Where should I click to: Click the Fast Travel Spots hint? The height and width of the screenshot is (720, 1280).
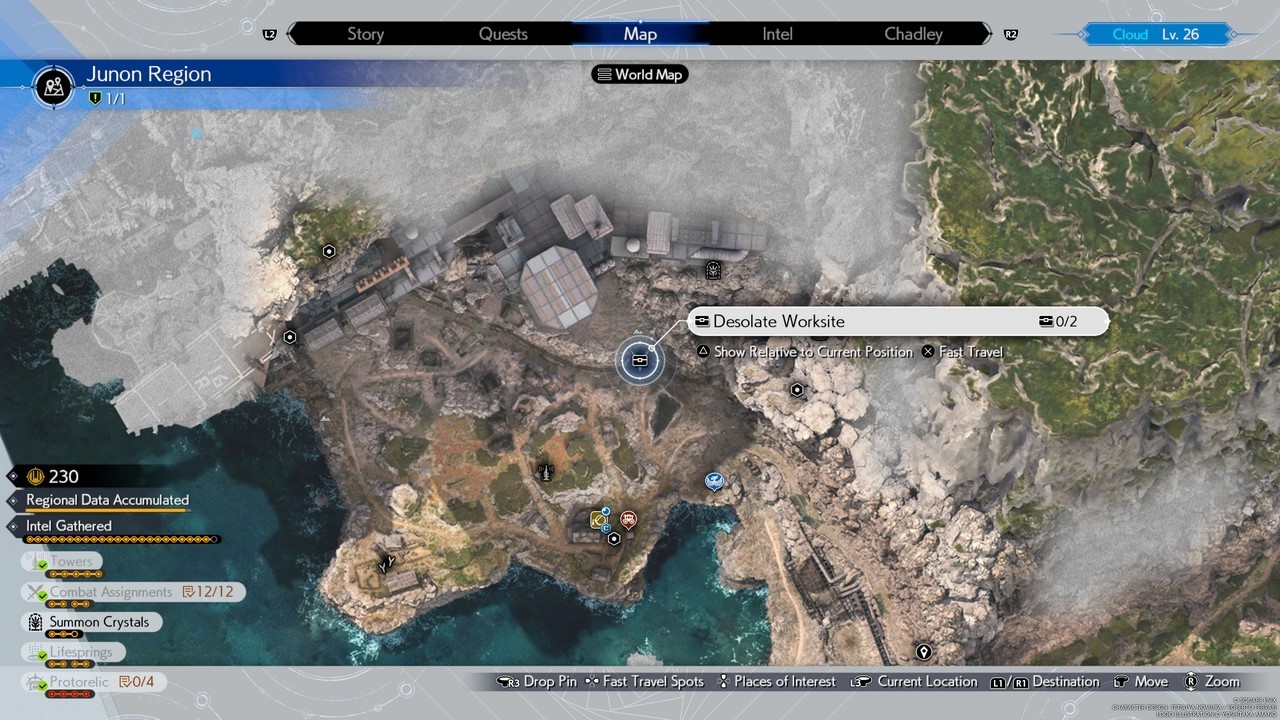click(x=645, y=681)
